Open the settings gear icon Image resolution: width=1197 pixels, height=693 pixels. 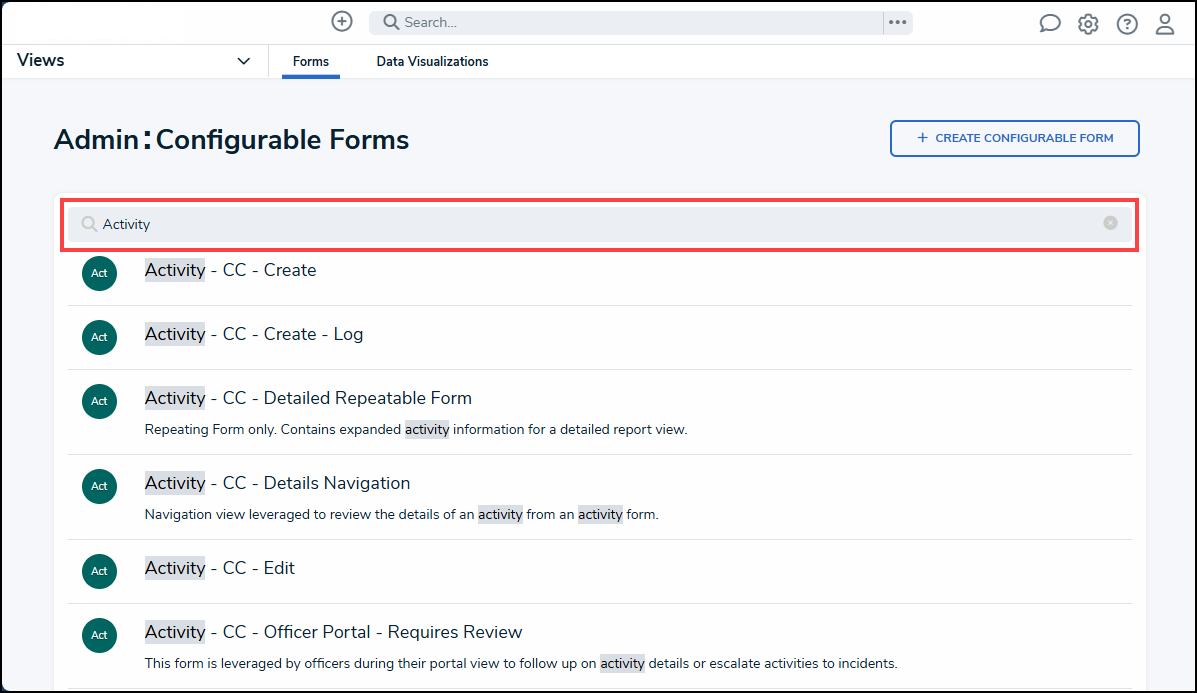1088,24
